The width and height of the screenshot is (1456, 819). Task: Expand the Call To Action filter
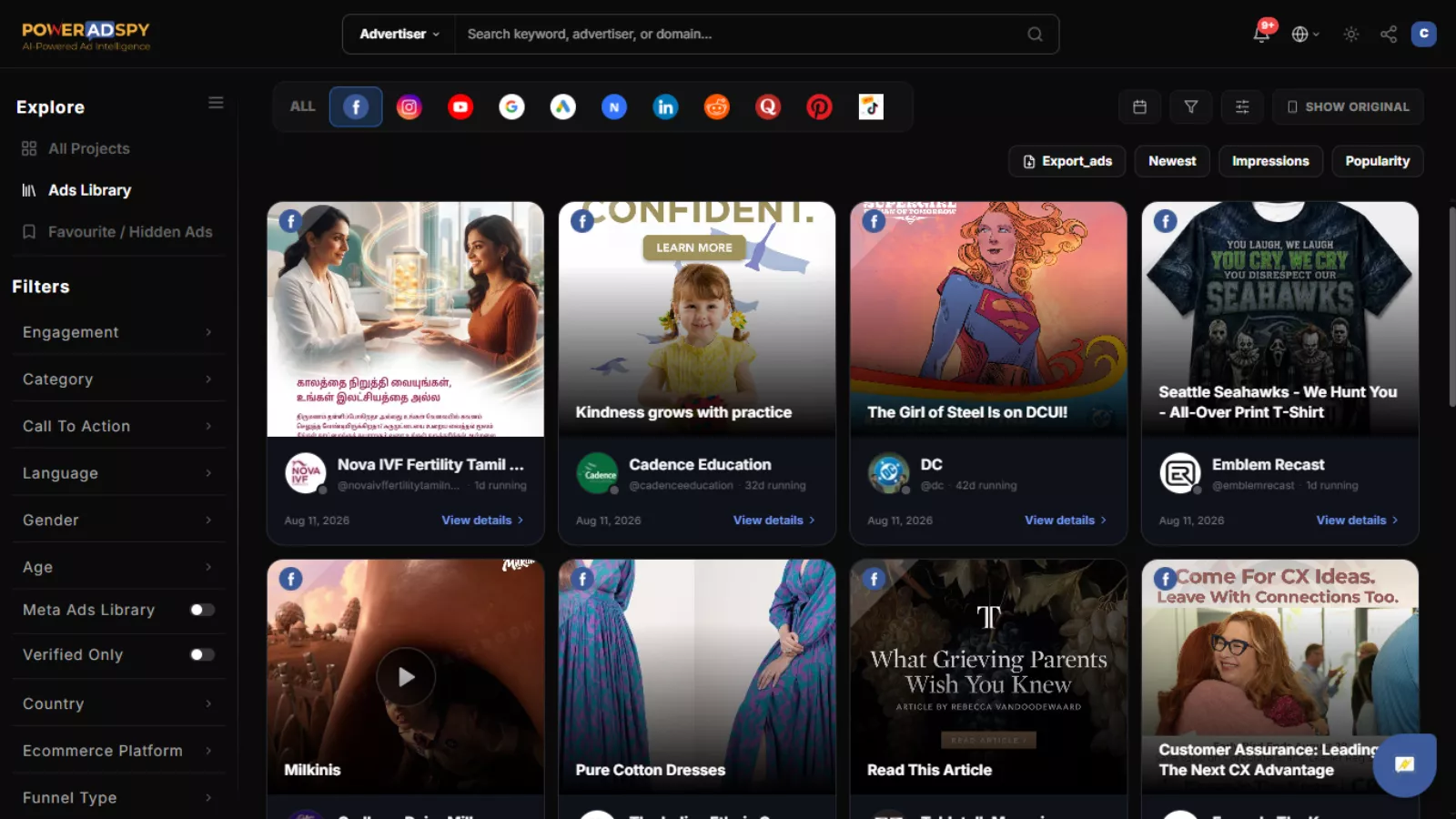point(118,426)
